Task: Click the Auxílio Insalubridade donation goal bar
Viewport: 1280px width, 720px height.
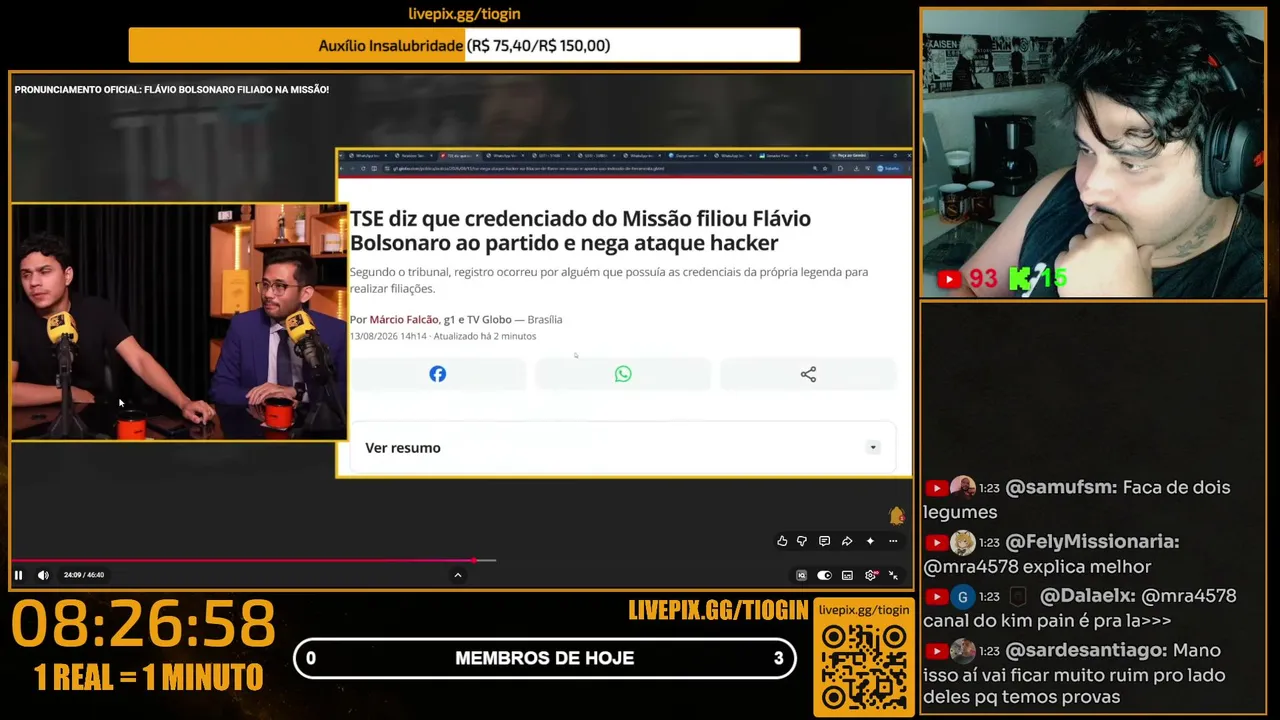Action: point(464,45)
